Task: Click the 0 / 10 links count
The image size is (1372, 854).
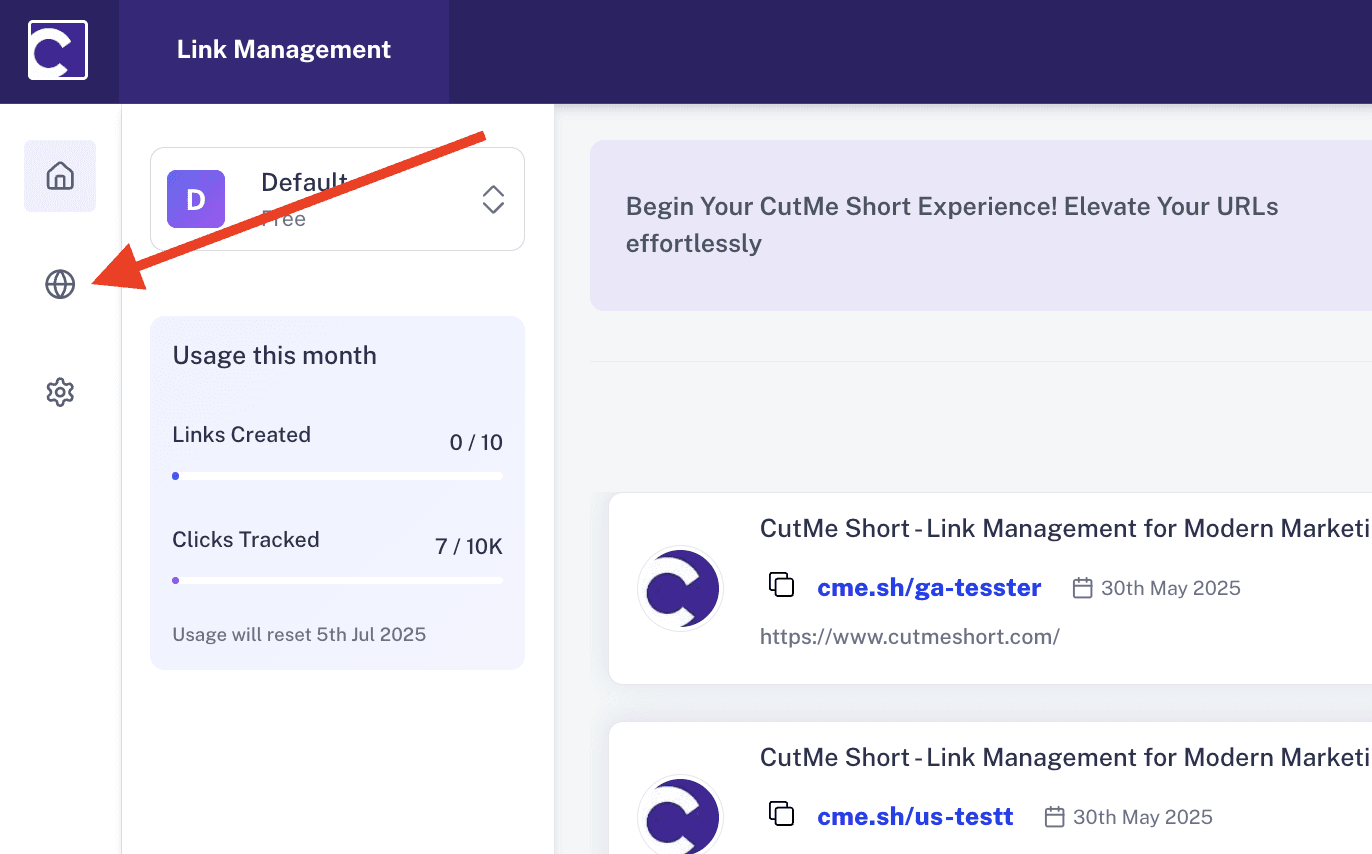Action: [476, 443]
